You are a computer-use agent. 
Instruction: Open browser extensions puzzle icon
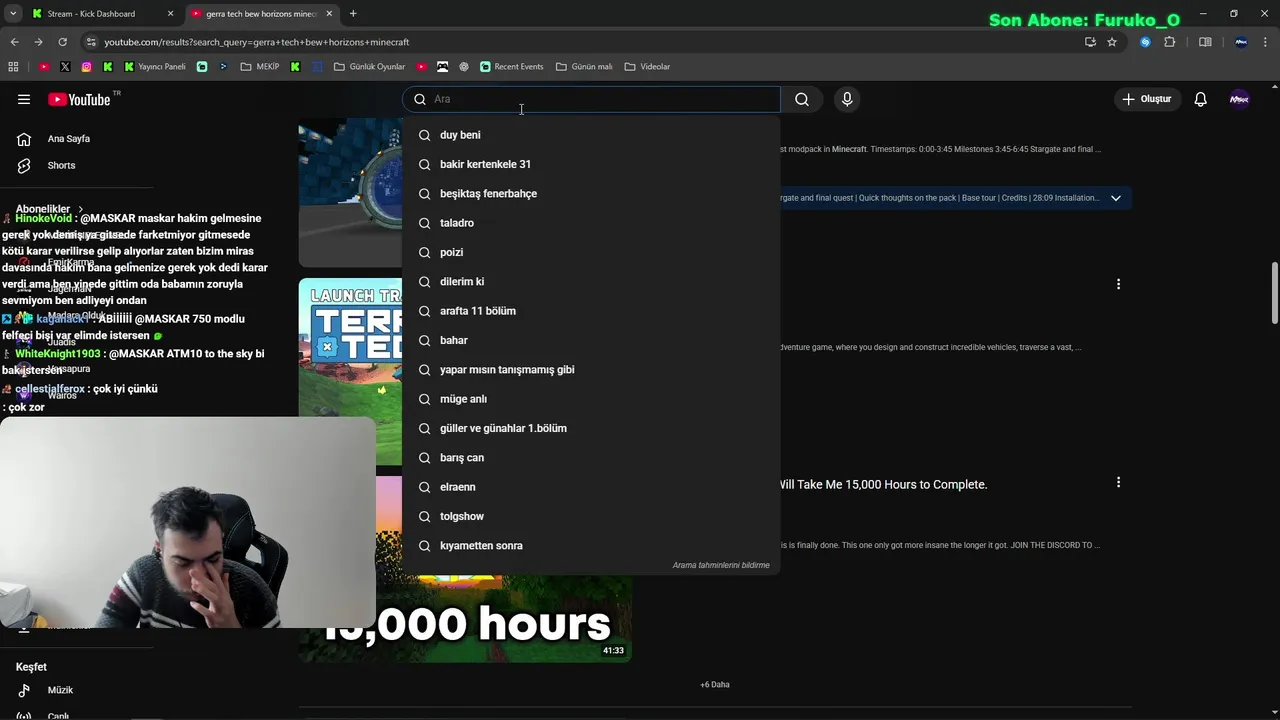(x=1169, y=42)
